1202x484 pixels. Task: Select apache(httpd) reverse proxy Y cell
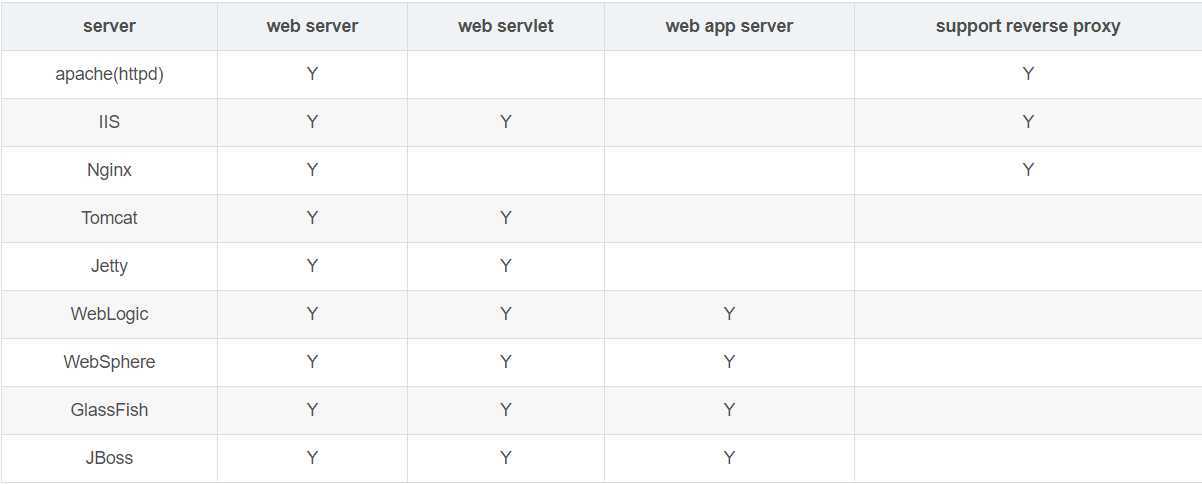coord(1028,74)
